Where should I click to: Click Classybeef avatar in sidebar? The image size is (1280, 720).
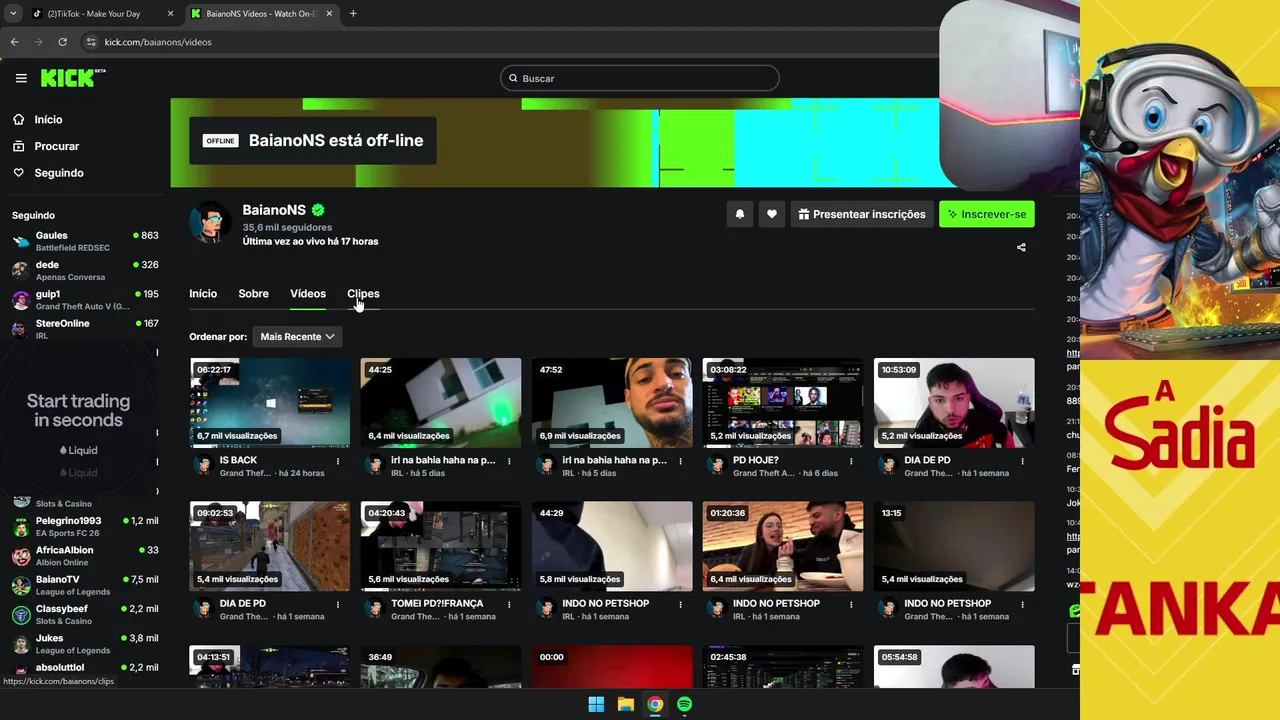pyautogui.click(x=21, y=615)
